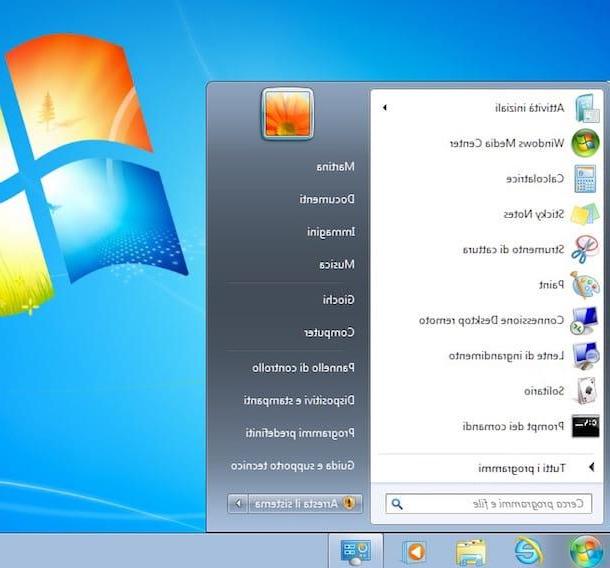Screen dimensions: 610x568
Task: Click the Start orb button
Action: [x=586, y=552]
